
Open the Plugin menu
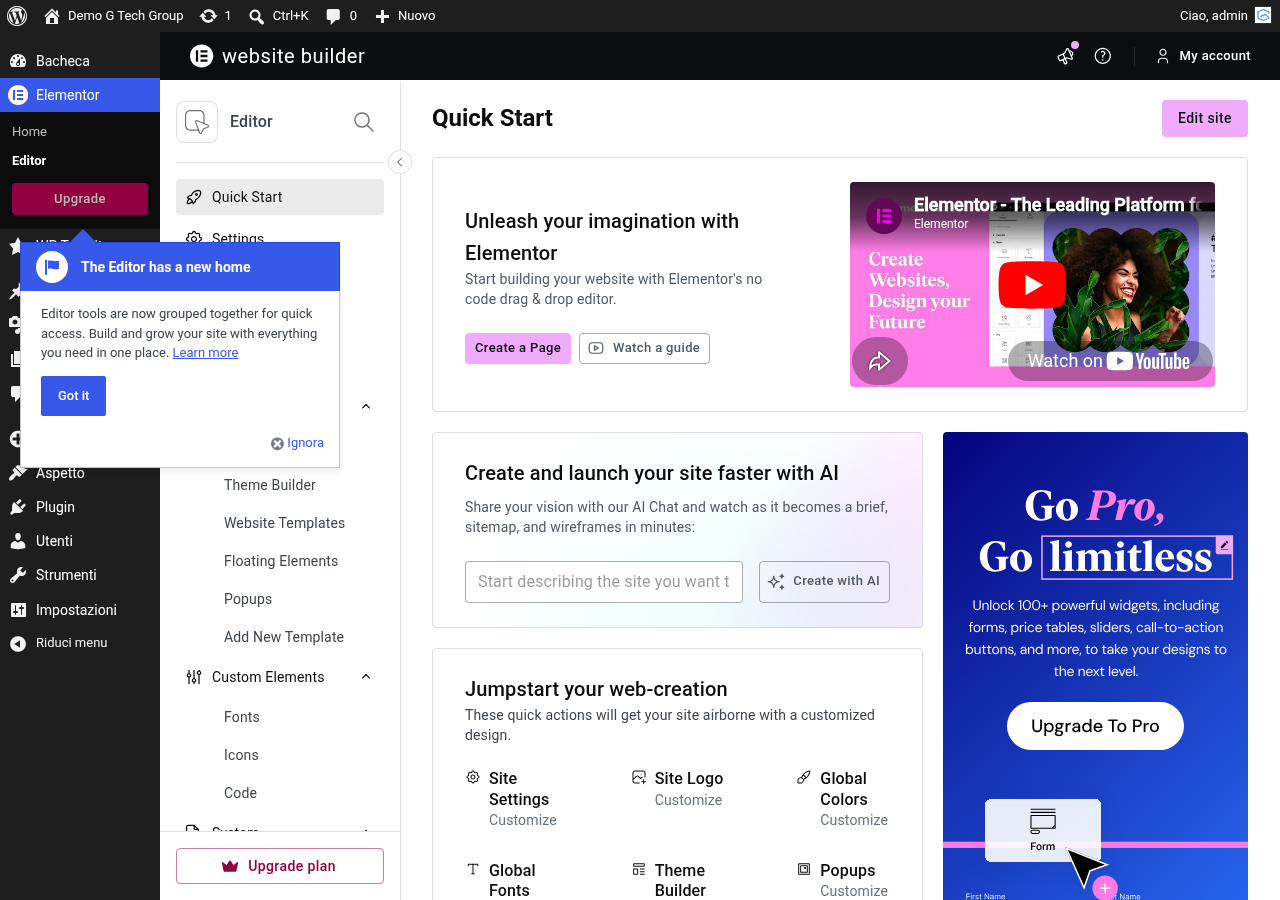click(x=80, y=507)
